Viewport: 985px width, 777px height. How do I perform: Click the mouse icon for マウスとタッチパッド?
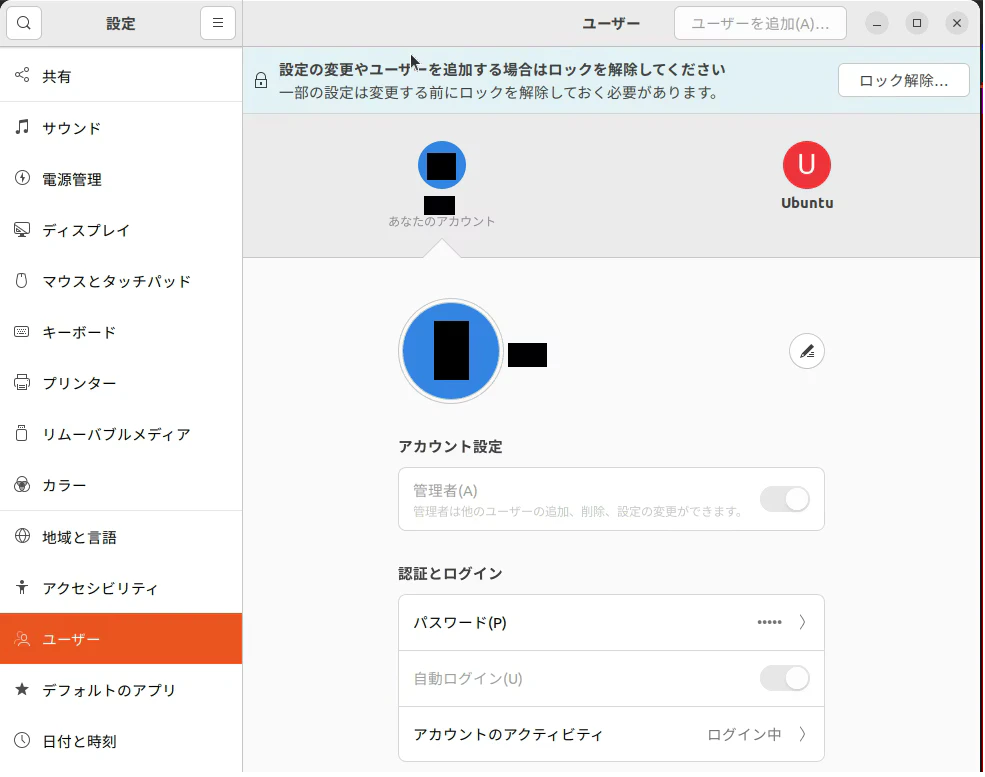tap(22, 280)
